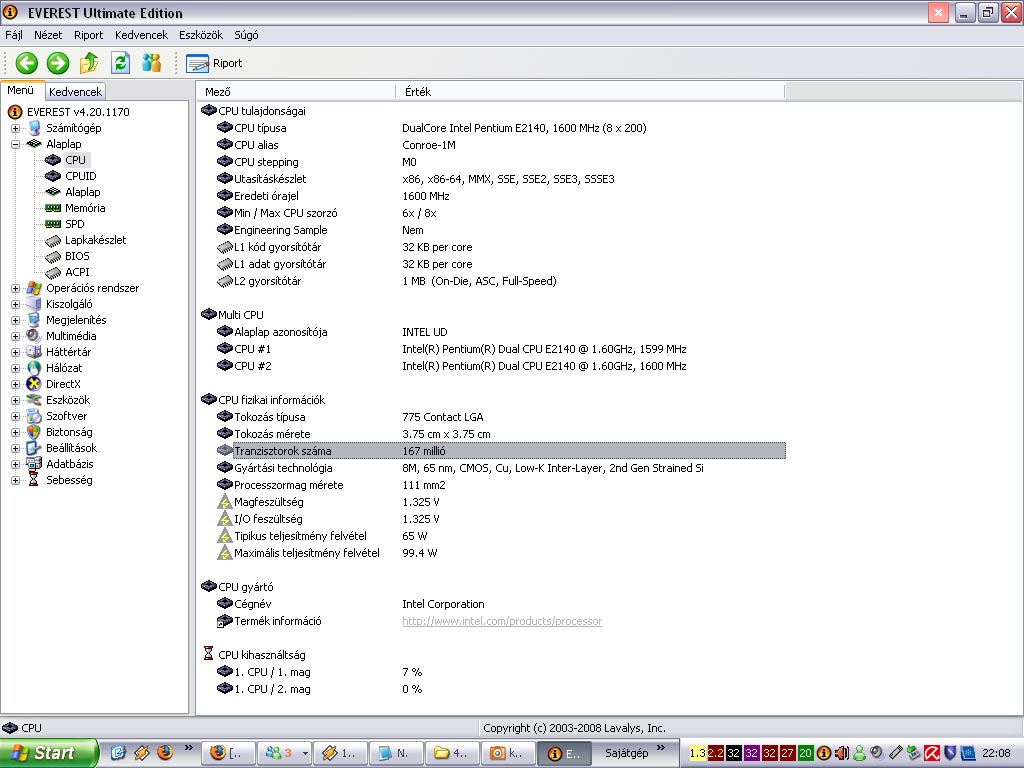
Task: Switch to the Kedvencek tab in left panel
Action: tap(75, 91)
